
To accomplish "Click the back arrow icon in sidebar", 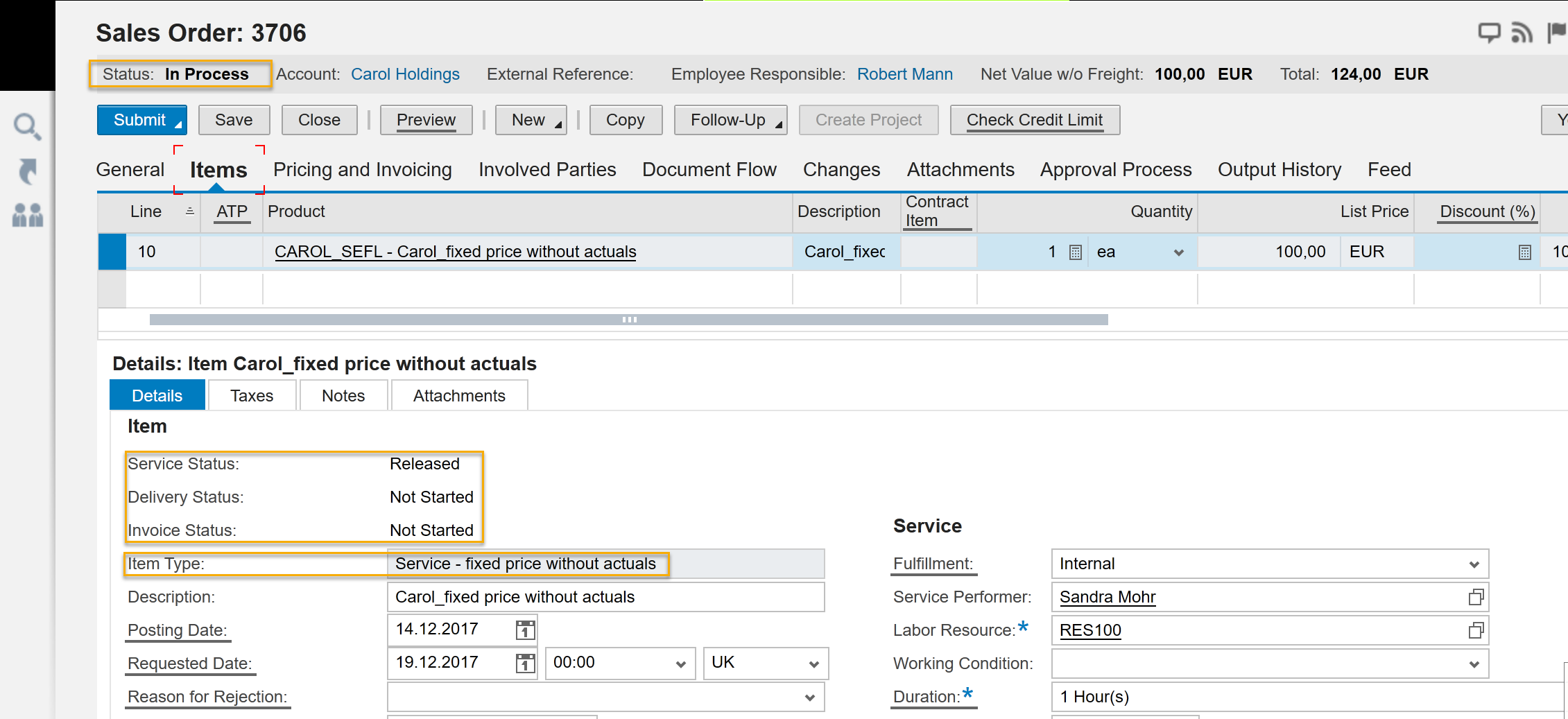I will [x=27, y=171].
